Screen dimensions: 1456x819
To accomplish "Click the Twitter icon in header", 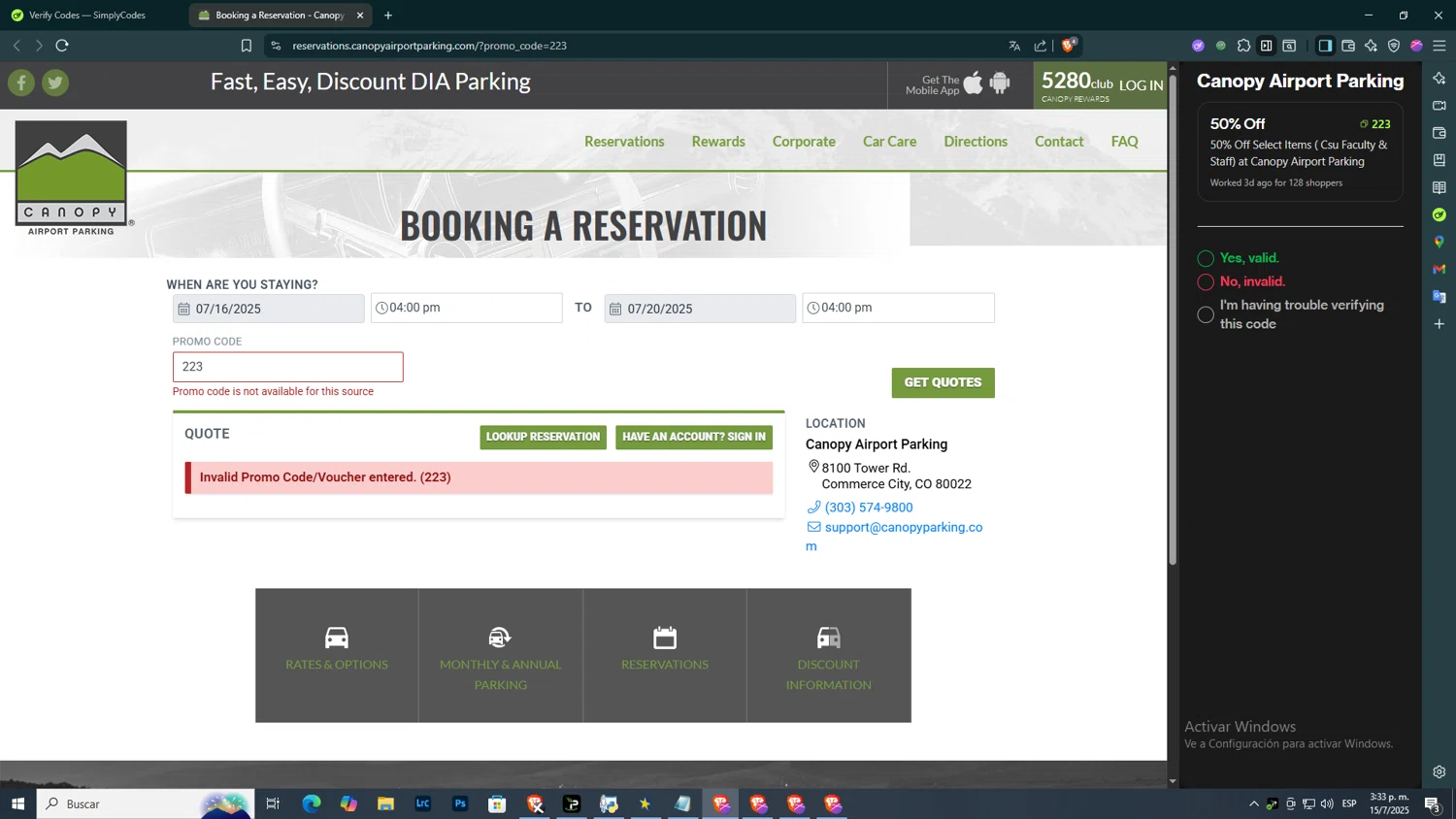I will coord(55,83).
